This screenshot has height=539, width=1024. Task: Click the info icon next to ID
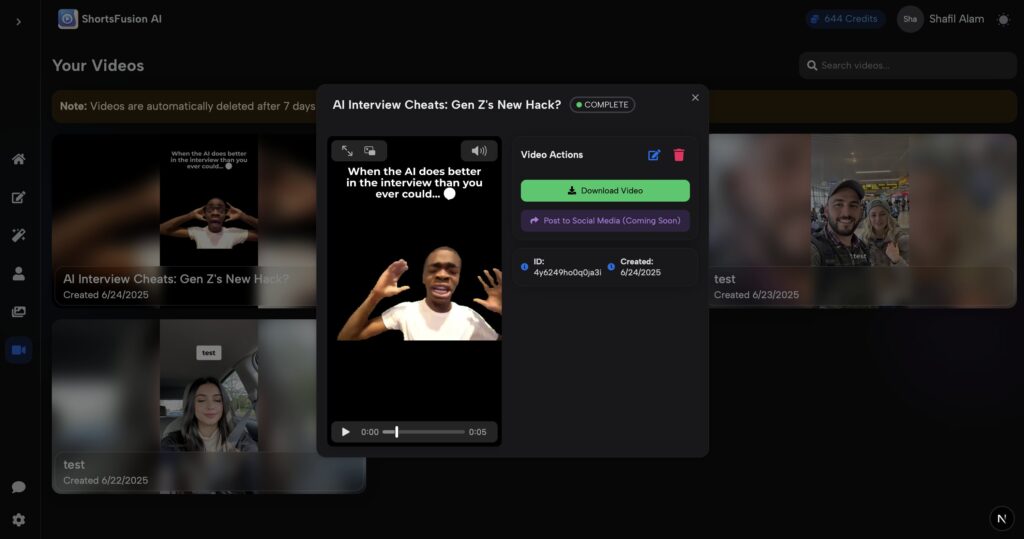tap(524, 267)
